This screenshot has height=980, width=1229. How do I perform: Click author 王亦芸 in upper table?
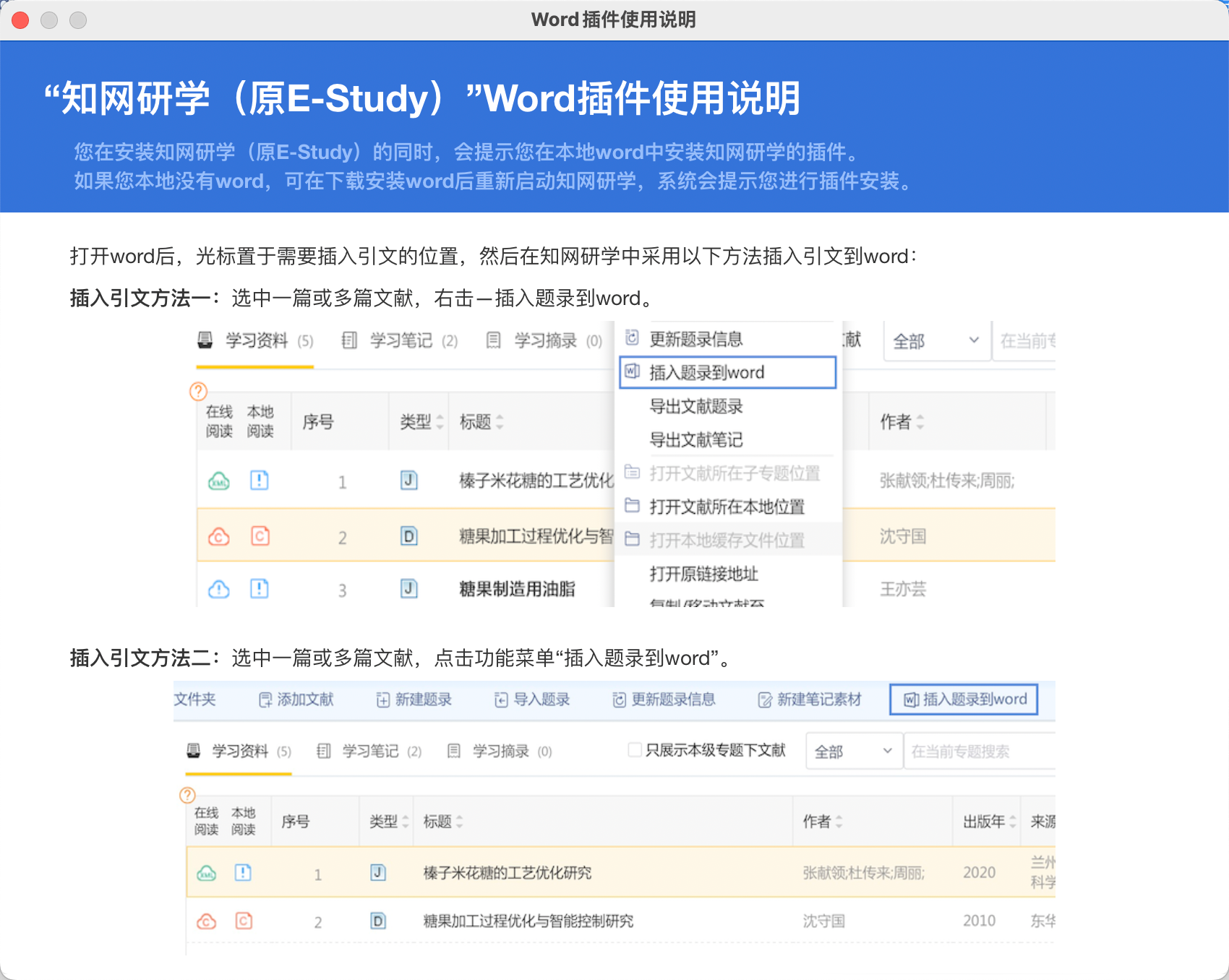tap(902, 589)
